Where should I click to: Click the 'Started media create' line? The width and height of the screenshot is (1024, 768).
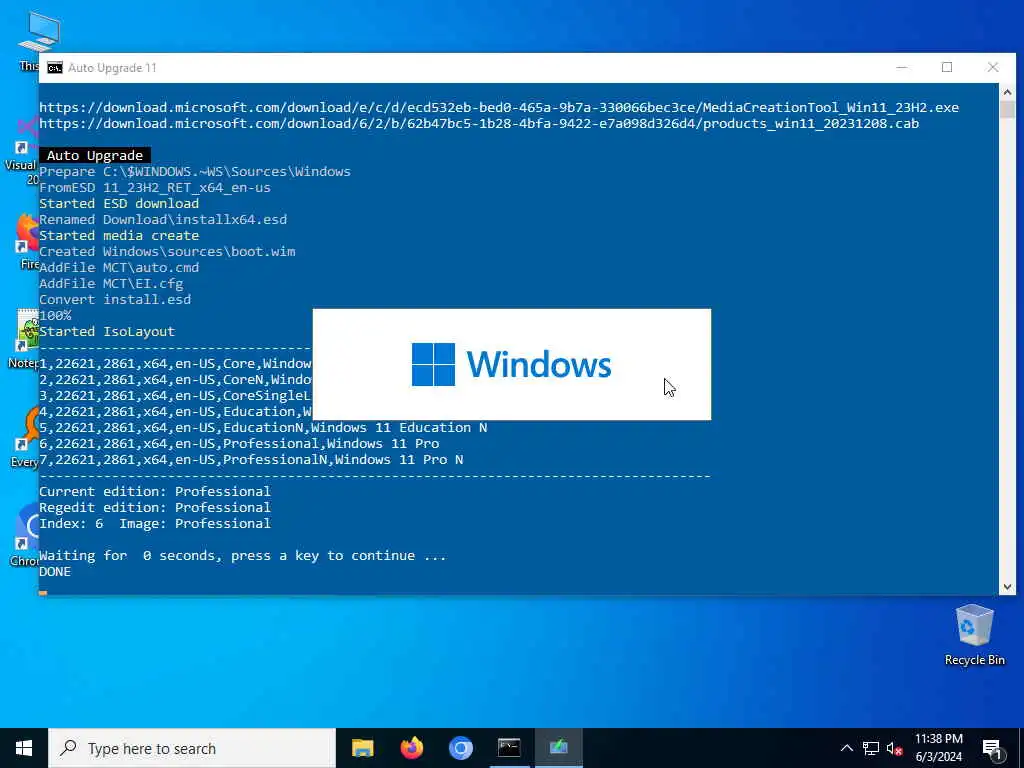[x=119, y=235]
